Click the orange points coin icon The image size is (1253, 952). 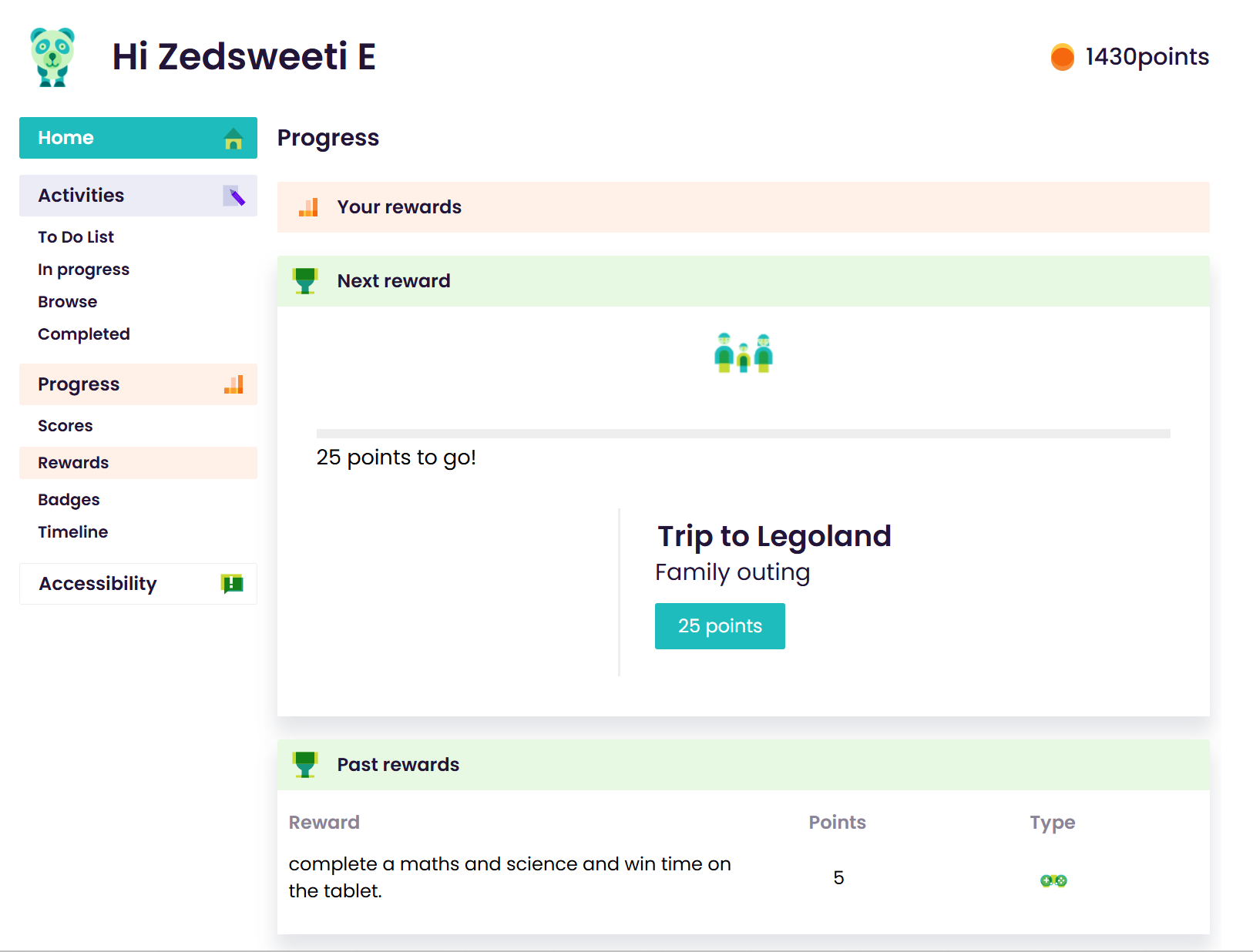tap(1062, 57)
